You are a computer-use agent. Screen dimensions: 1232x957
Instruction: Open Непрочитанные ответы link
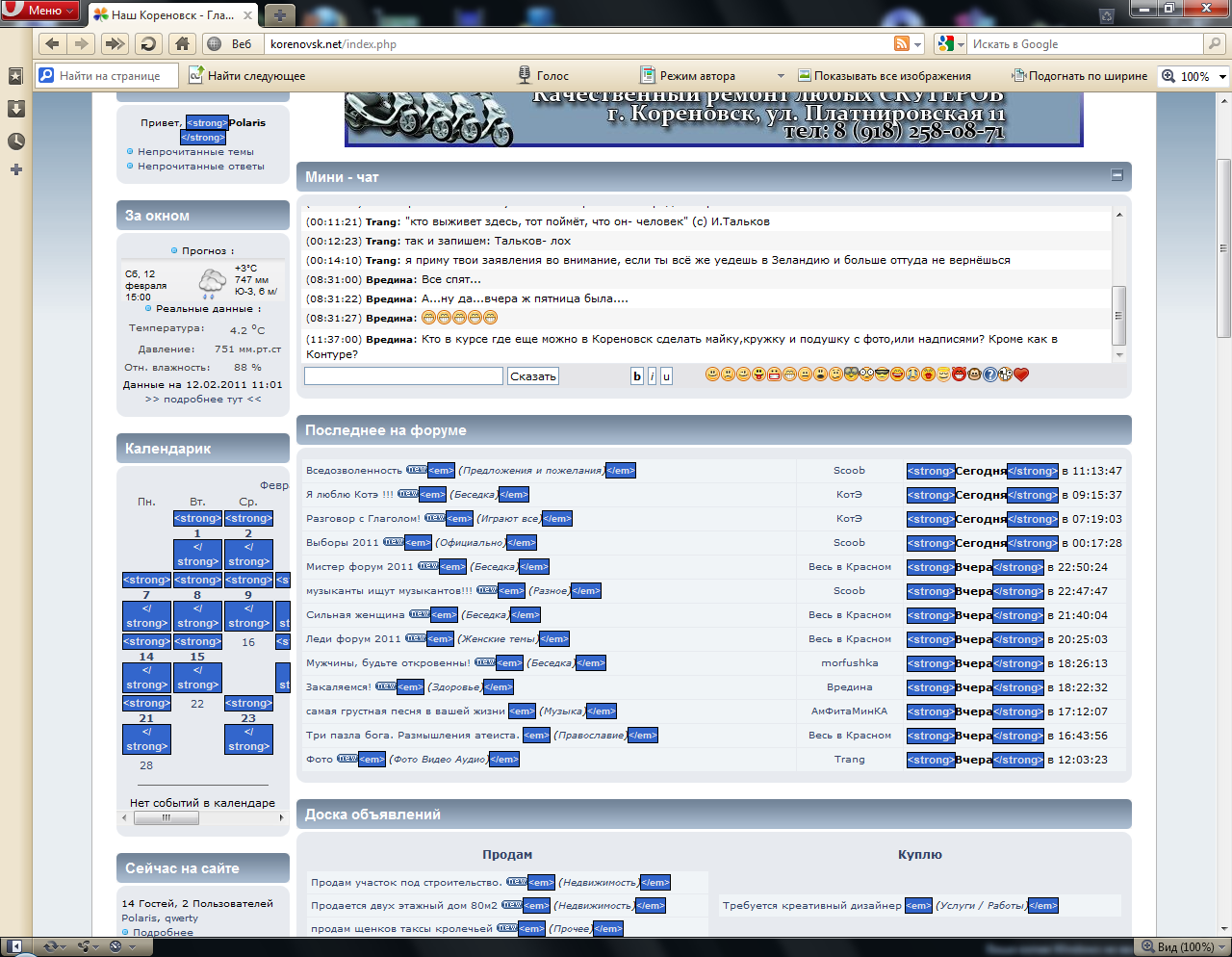click(x=200, y=166)
